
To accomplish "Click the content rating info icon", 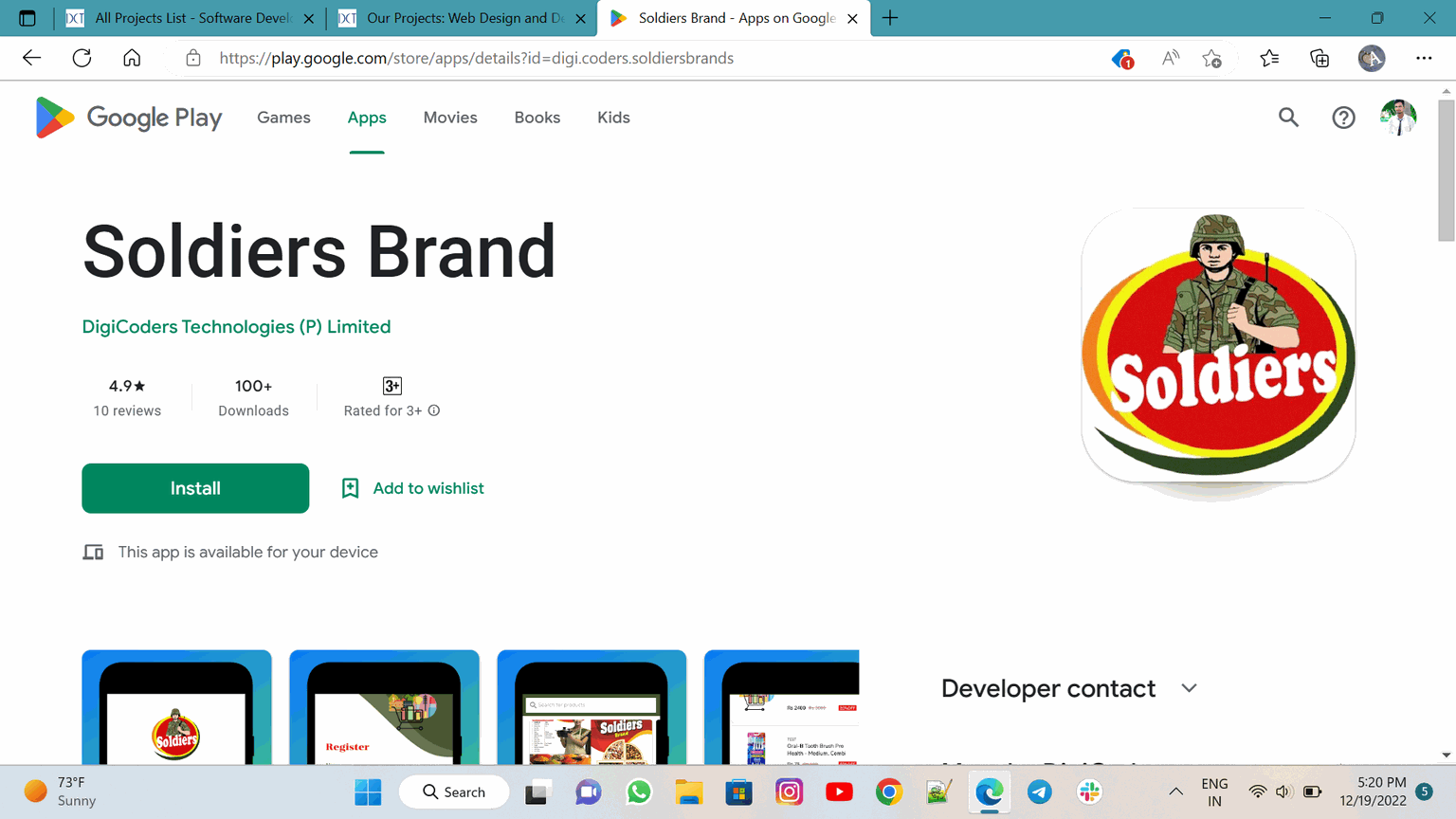I will click(434, 410).
